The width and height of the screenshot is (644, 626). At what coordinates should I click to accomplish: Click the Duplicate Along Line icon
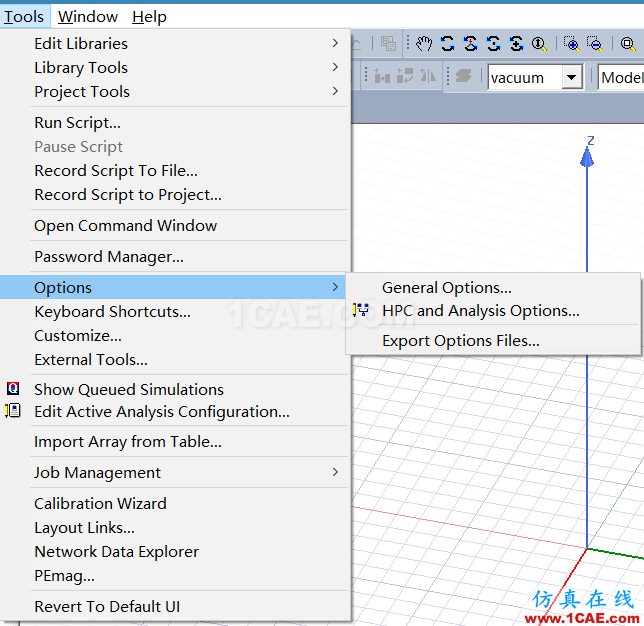tap(382, 76)
